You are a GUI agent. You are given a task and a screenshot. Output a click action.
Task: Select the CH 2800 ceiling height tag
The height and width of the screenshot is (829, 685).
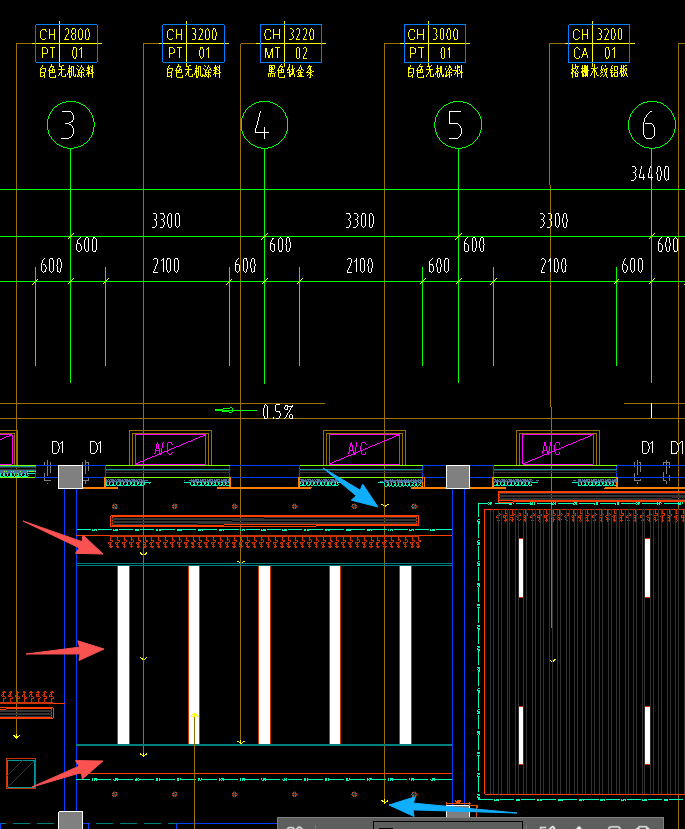click(67, 43)
